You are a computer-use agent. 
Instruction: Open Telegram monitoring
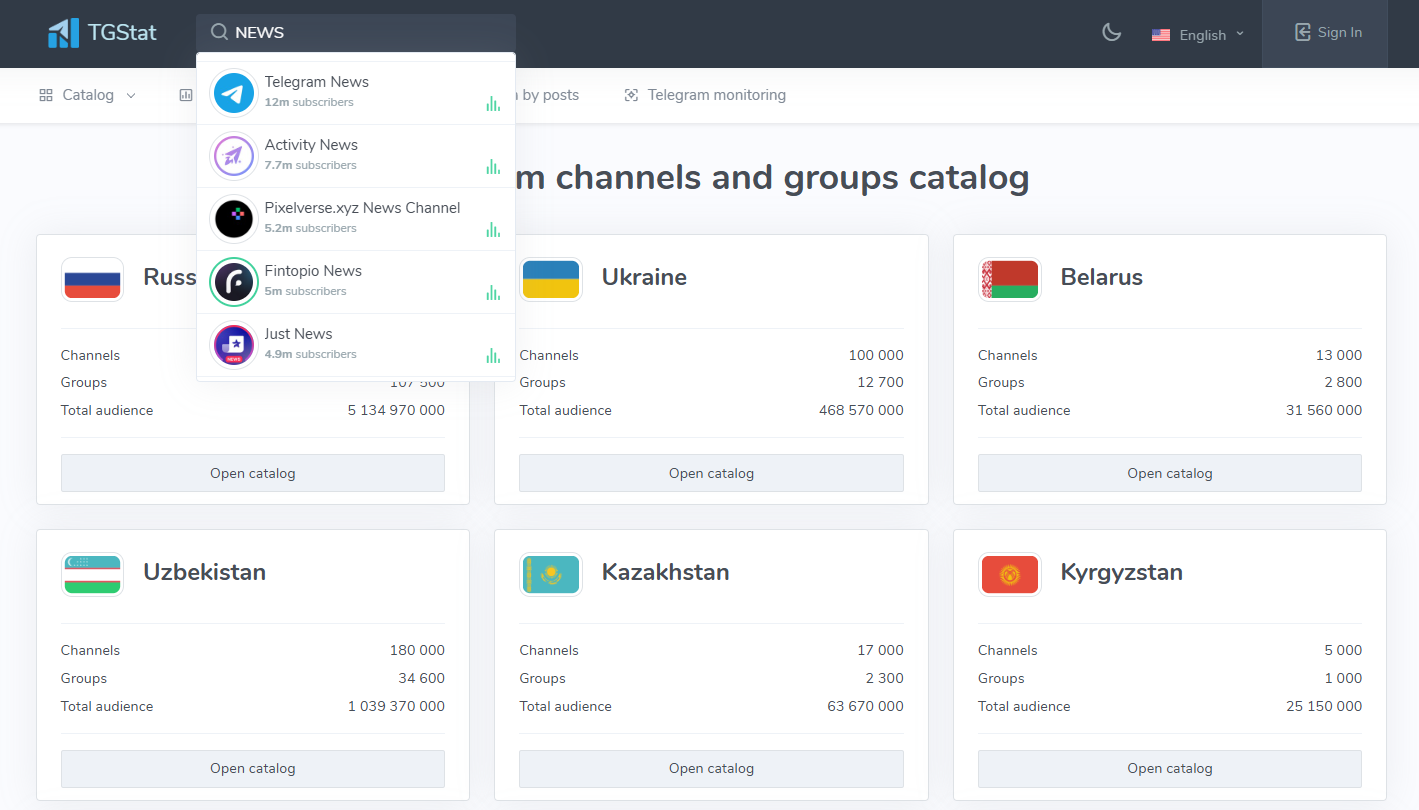click(x=705, y=95)
